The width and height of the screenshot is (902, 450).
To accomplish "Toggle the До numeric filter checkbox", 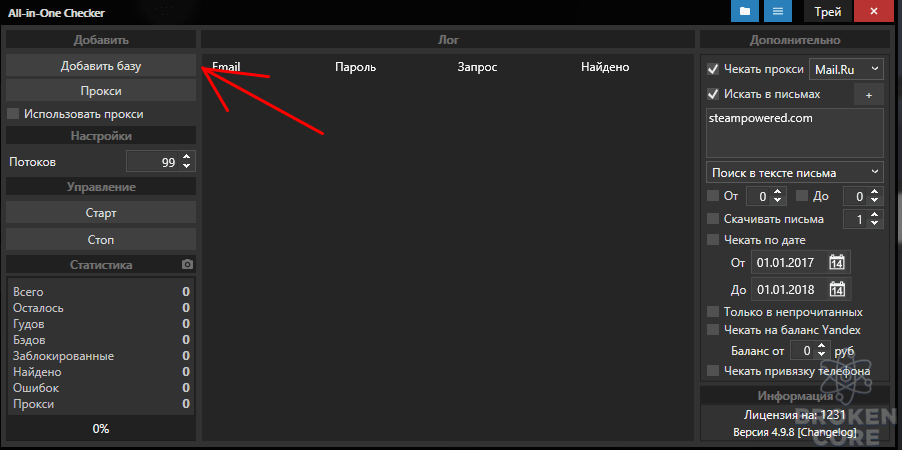I will (x=802, y=196).
